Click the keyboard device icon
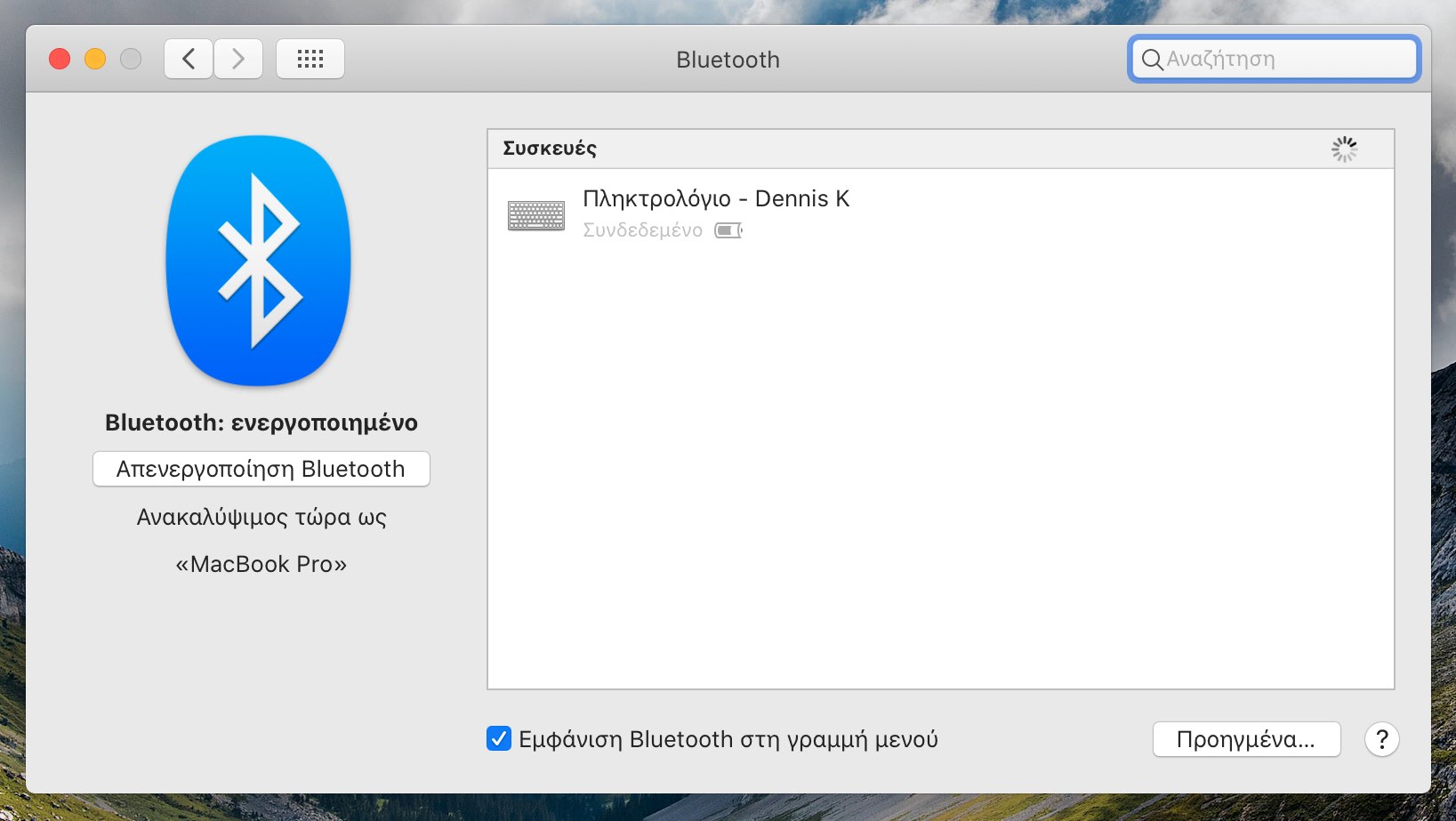This screenshot has width=1456, height=821. click(x=536, y=215)
